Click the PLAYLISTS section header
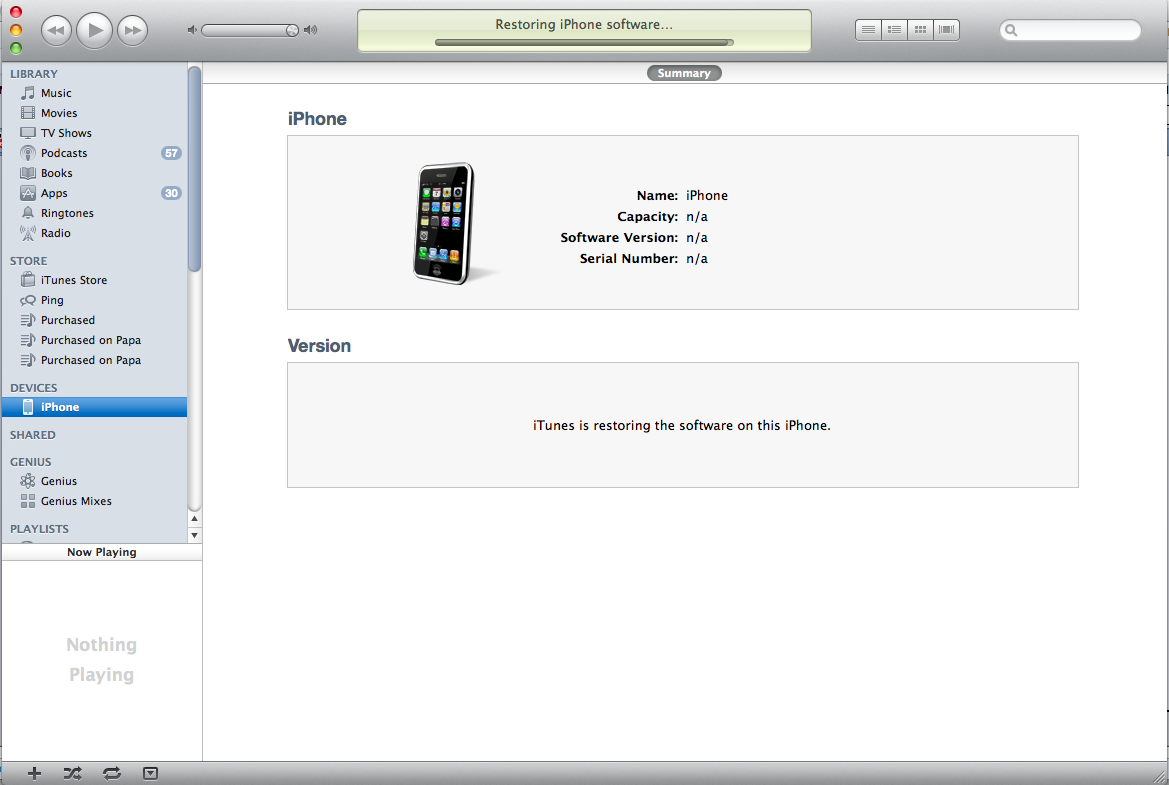The width and height of the screenshot is (1169, 785). click(40, 529)
